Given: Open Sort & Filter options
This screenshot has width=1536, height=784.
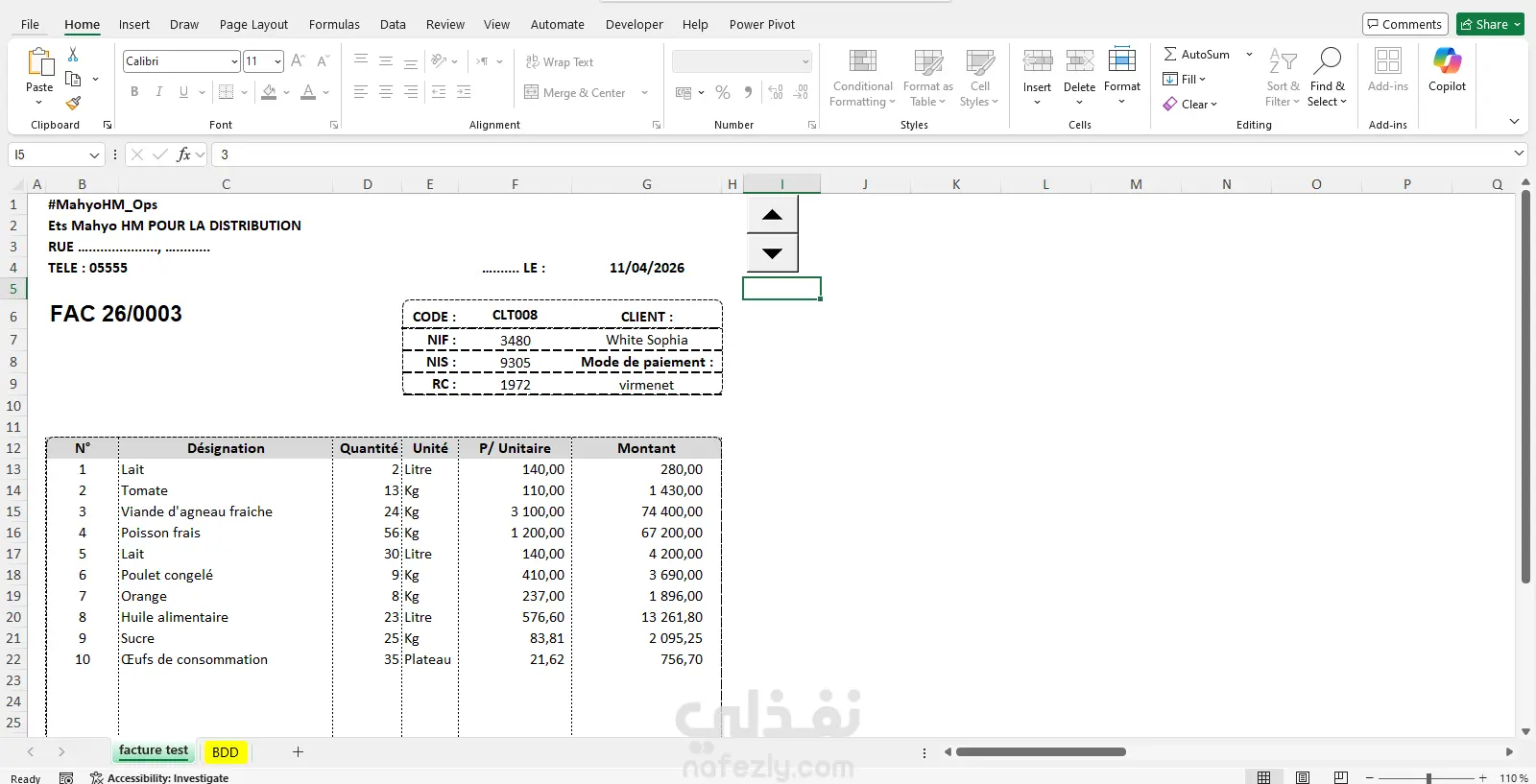Looking at the screenshot, I should 1283,78.
